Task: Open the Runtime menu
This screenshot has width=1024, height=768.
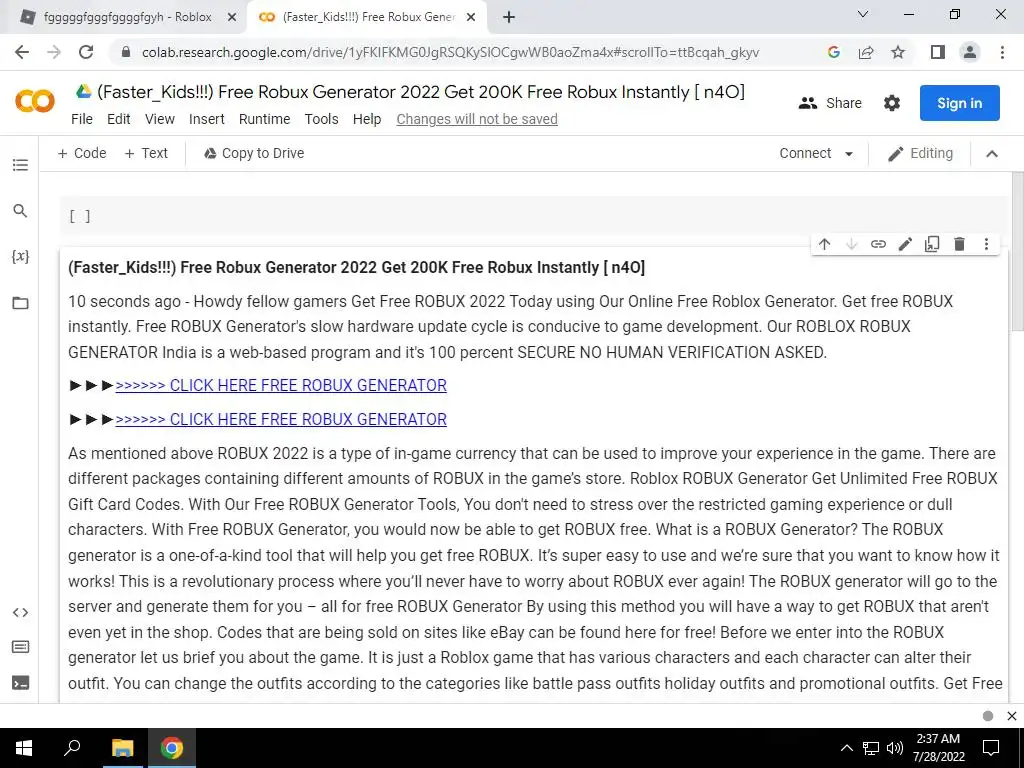Action: click(x=264, y=119)
